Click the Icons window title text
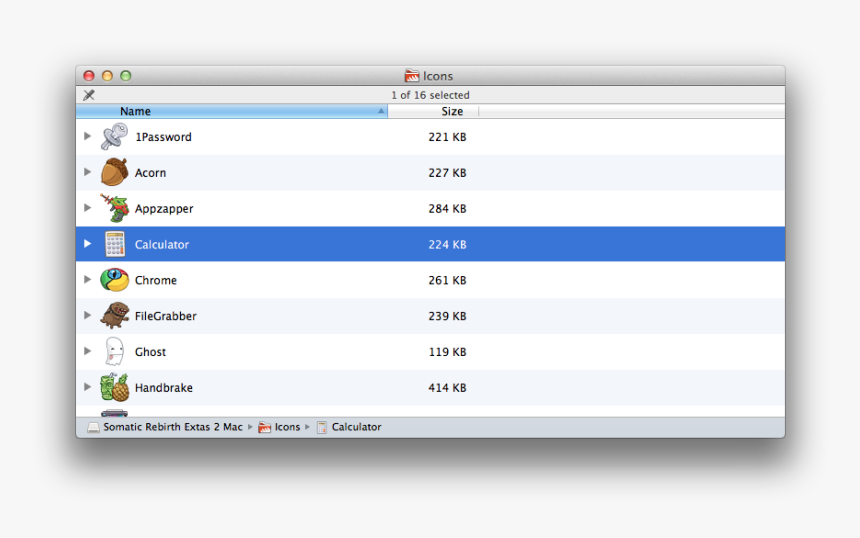 pyautogui.click(x=438, y=76)
